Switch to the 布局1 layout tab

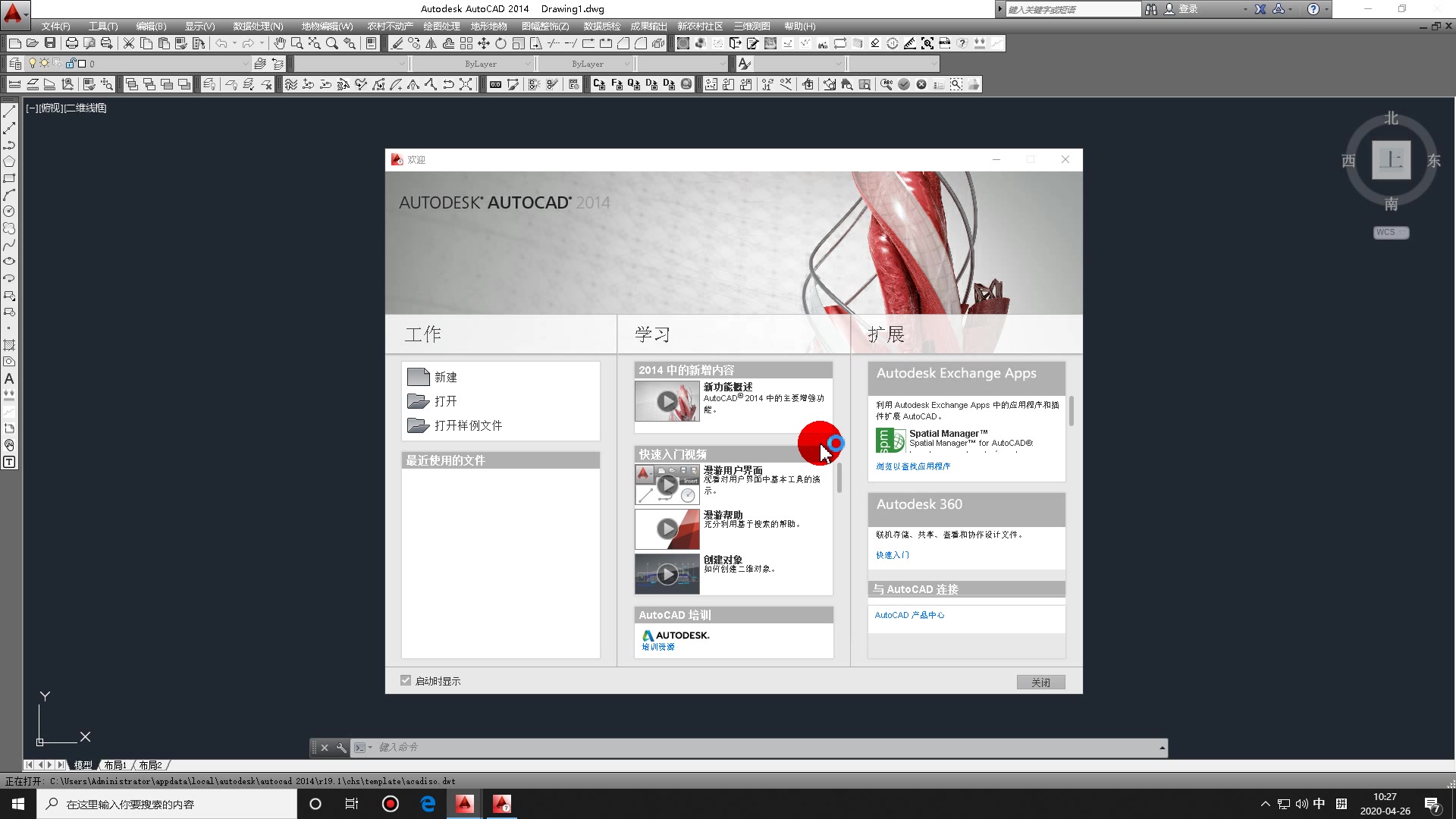coord(115,765)
